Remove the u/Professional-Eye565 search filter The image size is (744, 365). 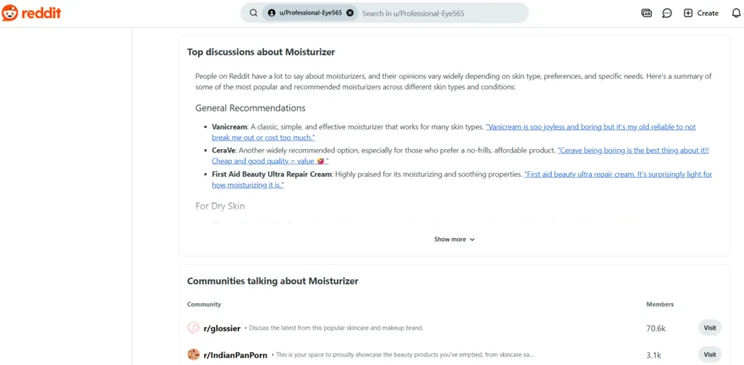click(350, 13)
